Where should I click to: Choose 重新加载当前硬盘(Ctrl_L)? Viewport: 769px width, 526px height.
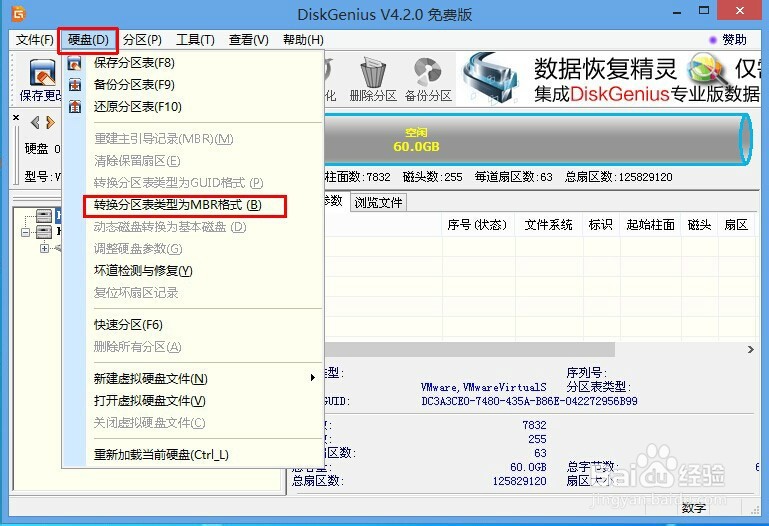(x=194, y=454)
